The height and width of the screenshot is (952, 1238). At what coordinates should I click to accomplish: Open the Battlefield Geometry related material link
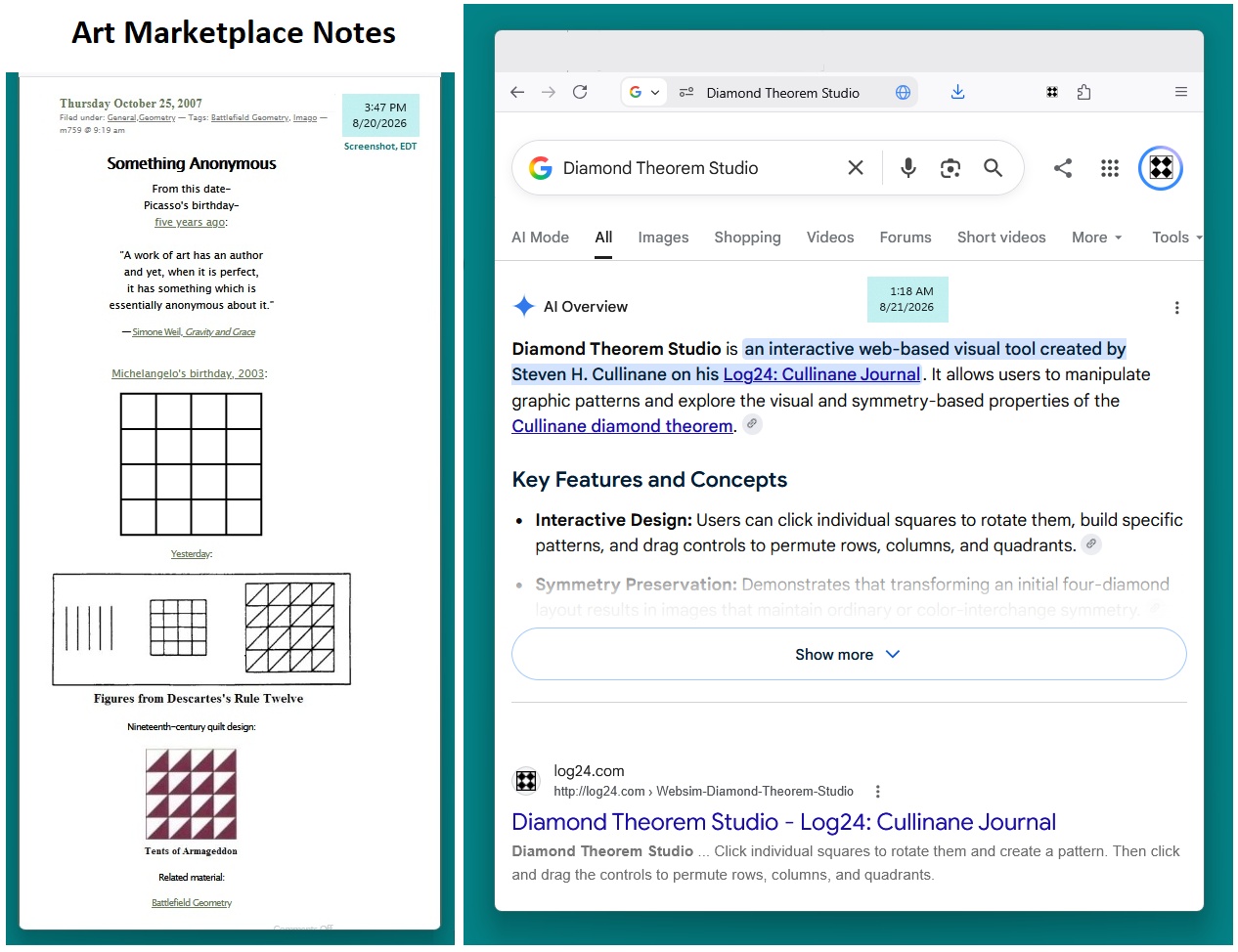[192, 903]
